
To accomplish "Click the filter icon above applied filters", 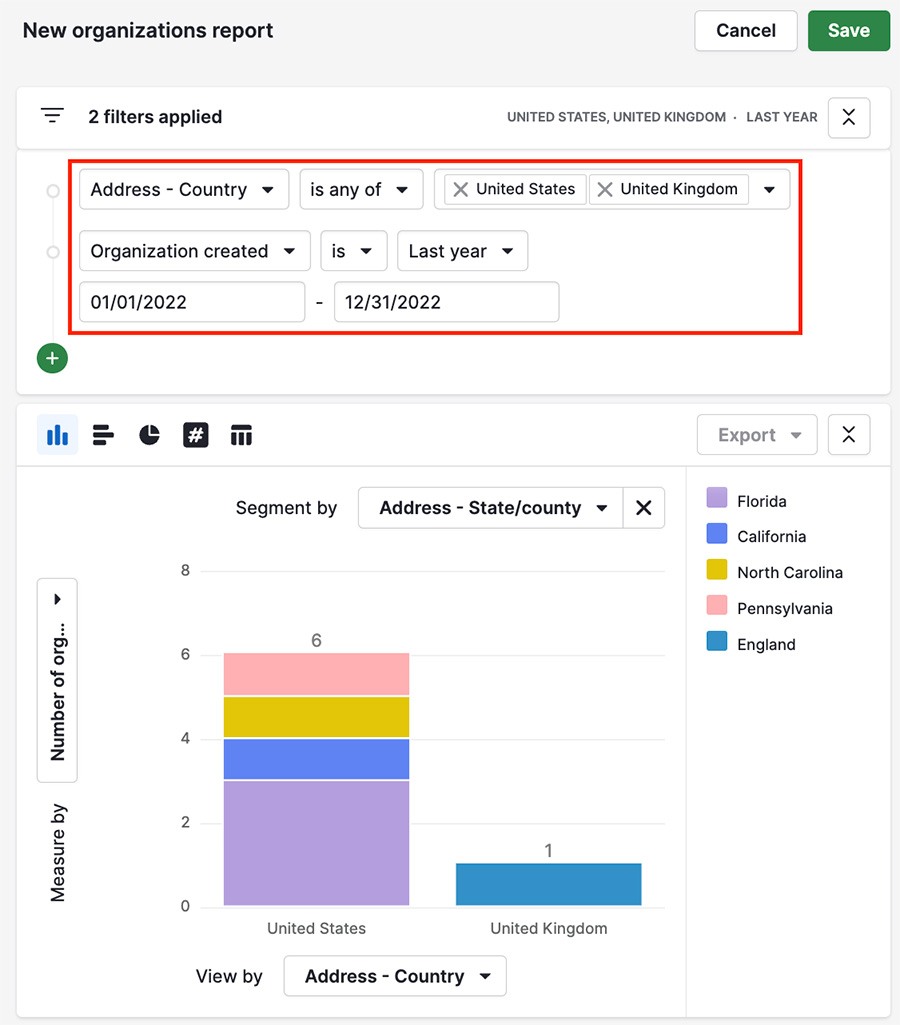I will pyautogui.click(x=51, y=115).
